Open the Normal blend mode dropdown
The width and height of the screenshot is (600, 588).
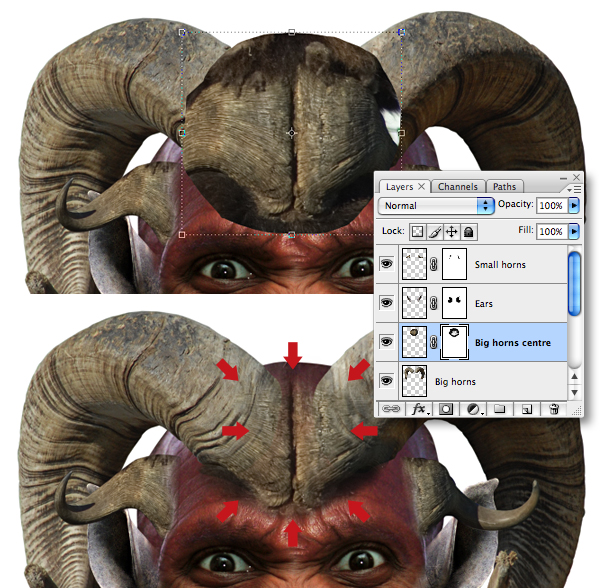[x=436, y=205]
